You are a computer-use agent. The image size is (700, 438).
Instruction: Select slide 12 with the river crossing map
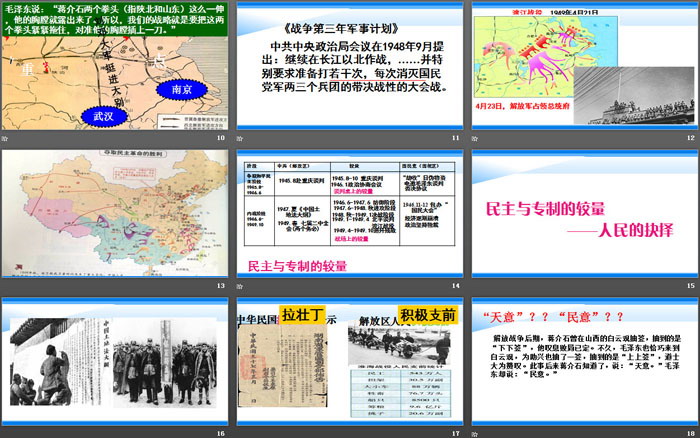(x=585, y=66)
